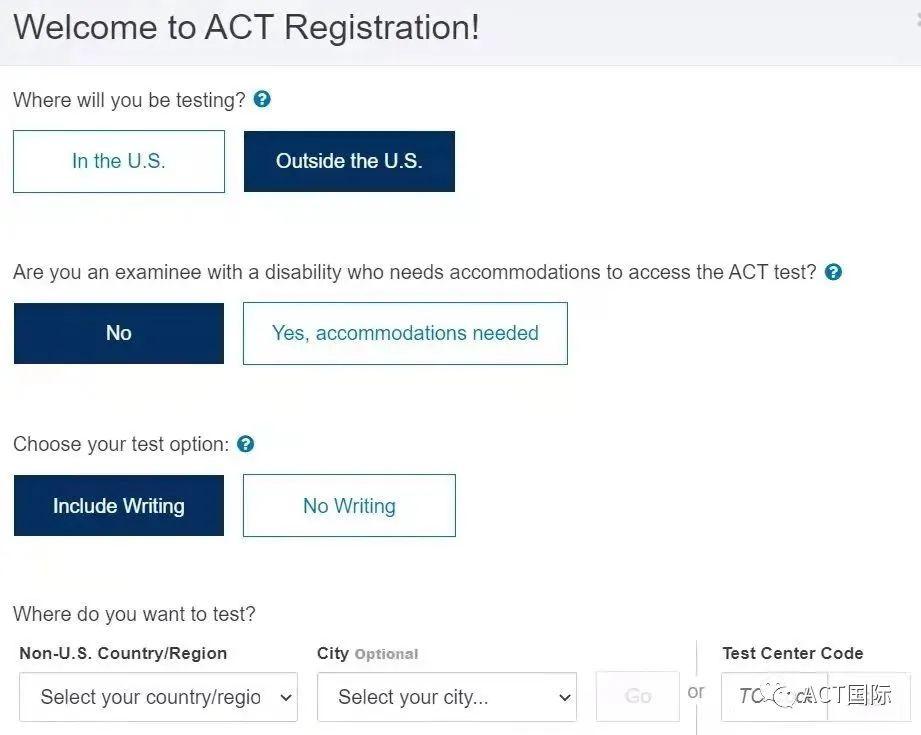
Task: Click the "City Optional" field label
Action: pyautogui.click(x=367, y=654)
